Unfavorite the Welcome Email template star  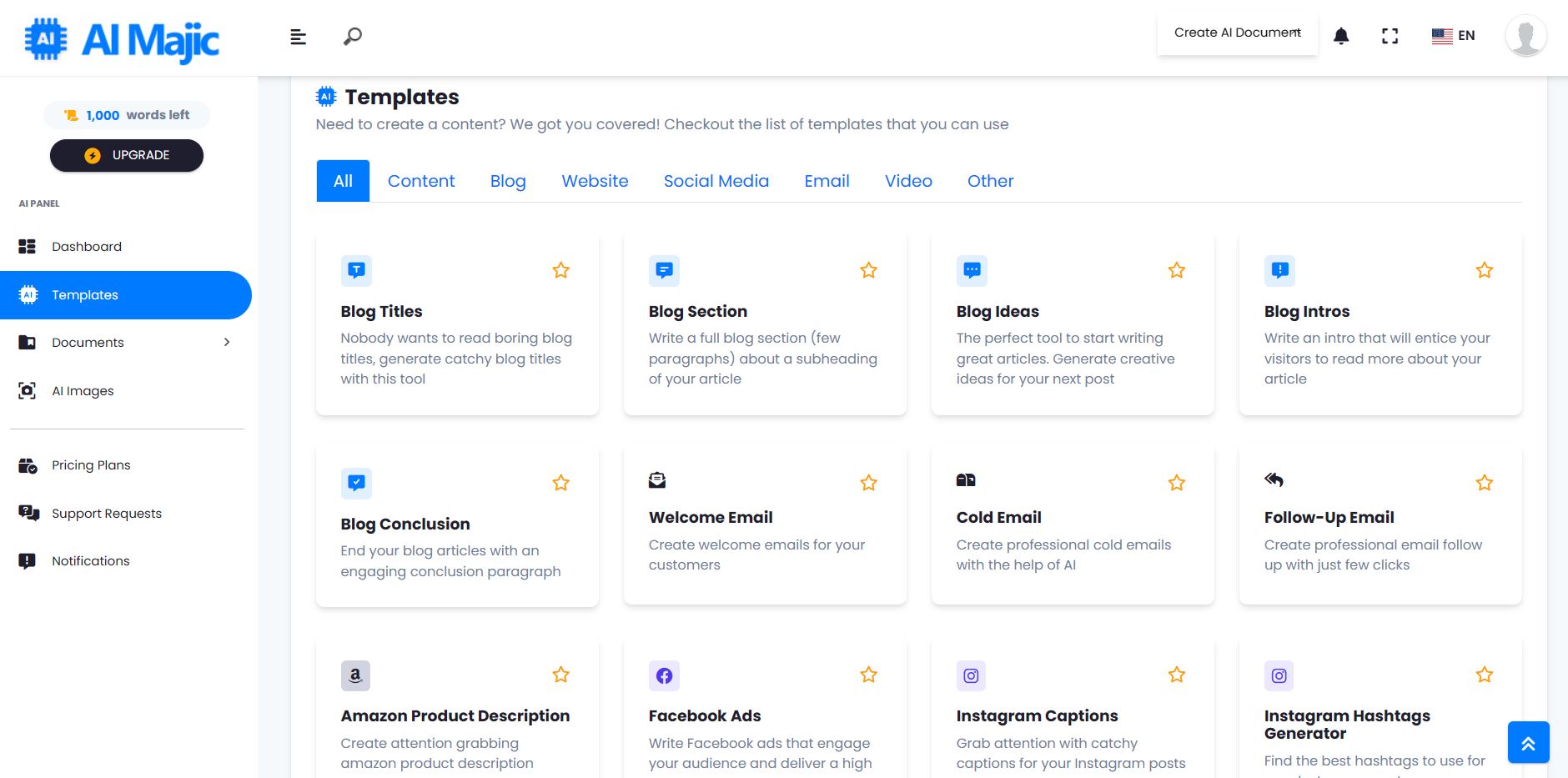(868, 482)
